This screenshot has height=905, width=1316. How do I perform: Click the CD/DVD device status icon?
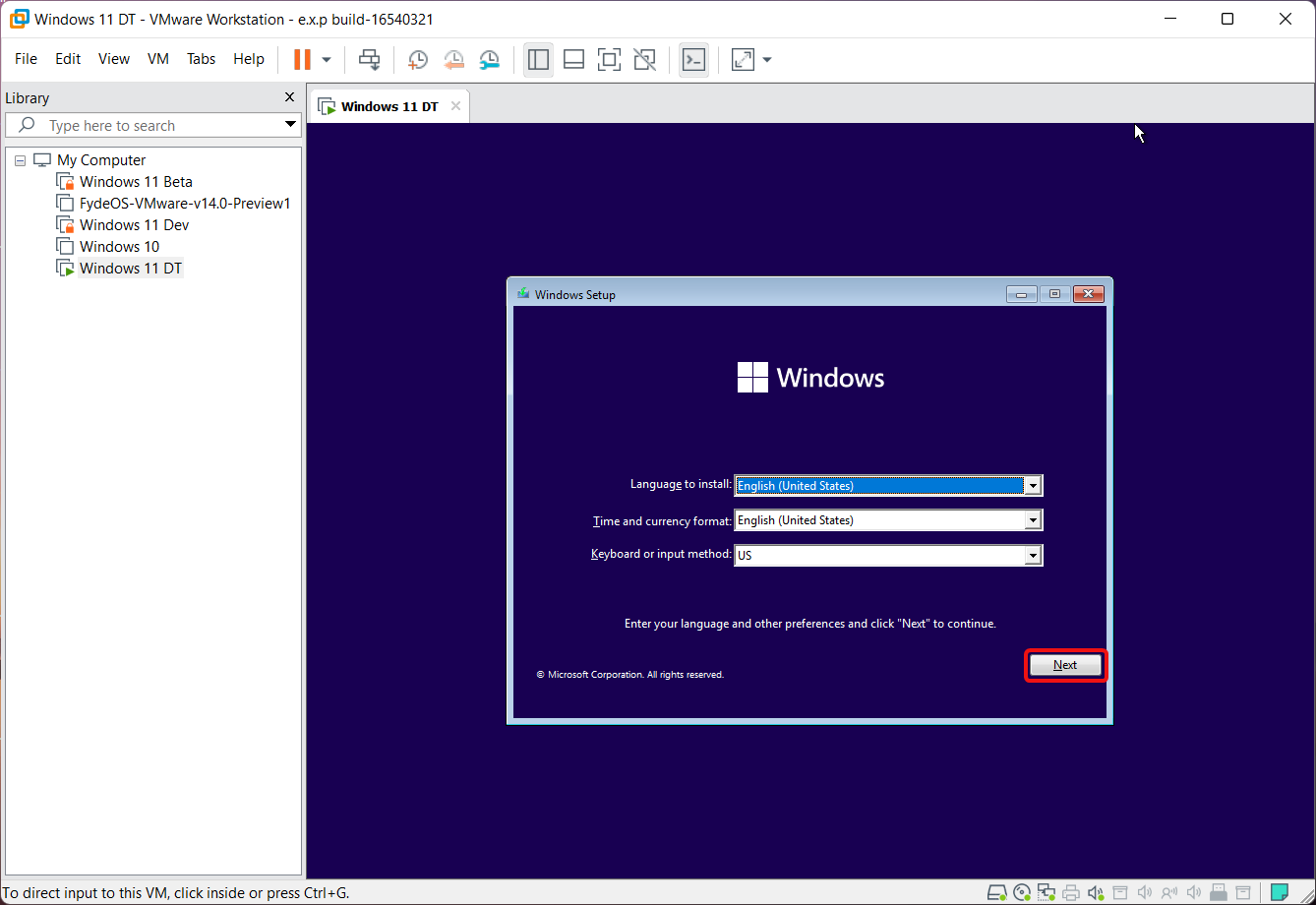tap(1022, 892)
